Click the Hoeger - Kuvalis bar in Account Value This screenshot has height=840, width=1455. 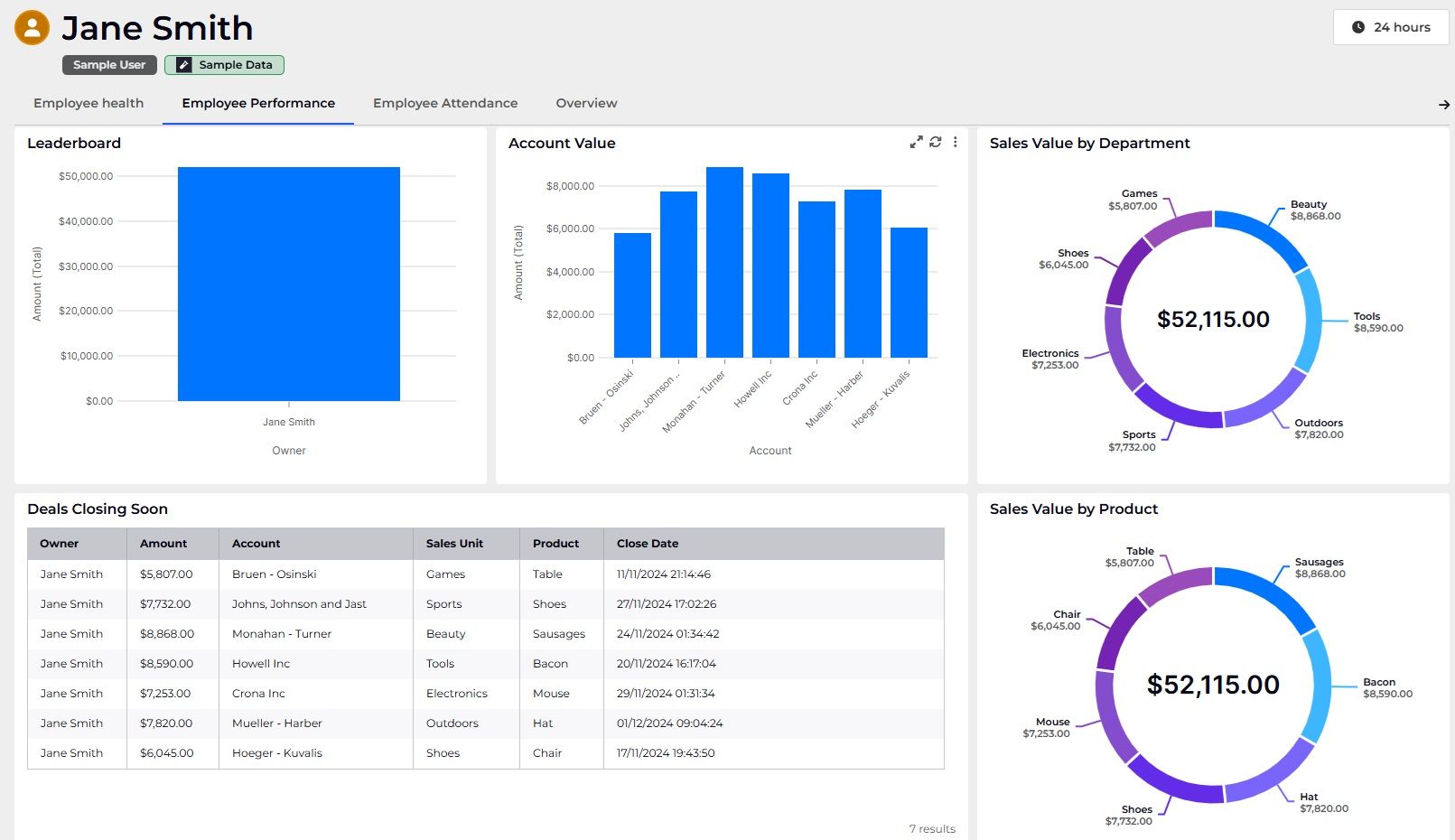click(909, 293)
